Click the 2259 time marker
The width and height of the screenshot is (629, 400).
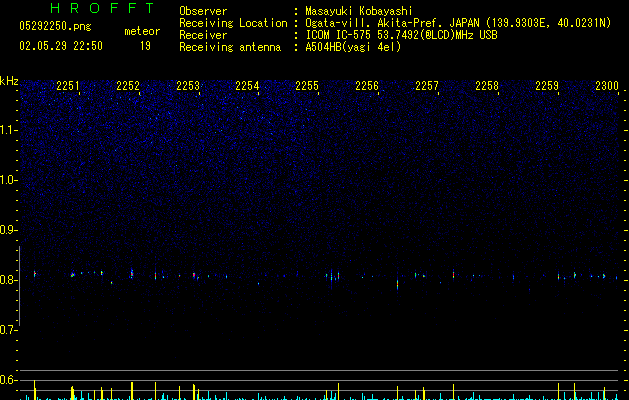(x=547, y=86)
